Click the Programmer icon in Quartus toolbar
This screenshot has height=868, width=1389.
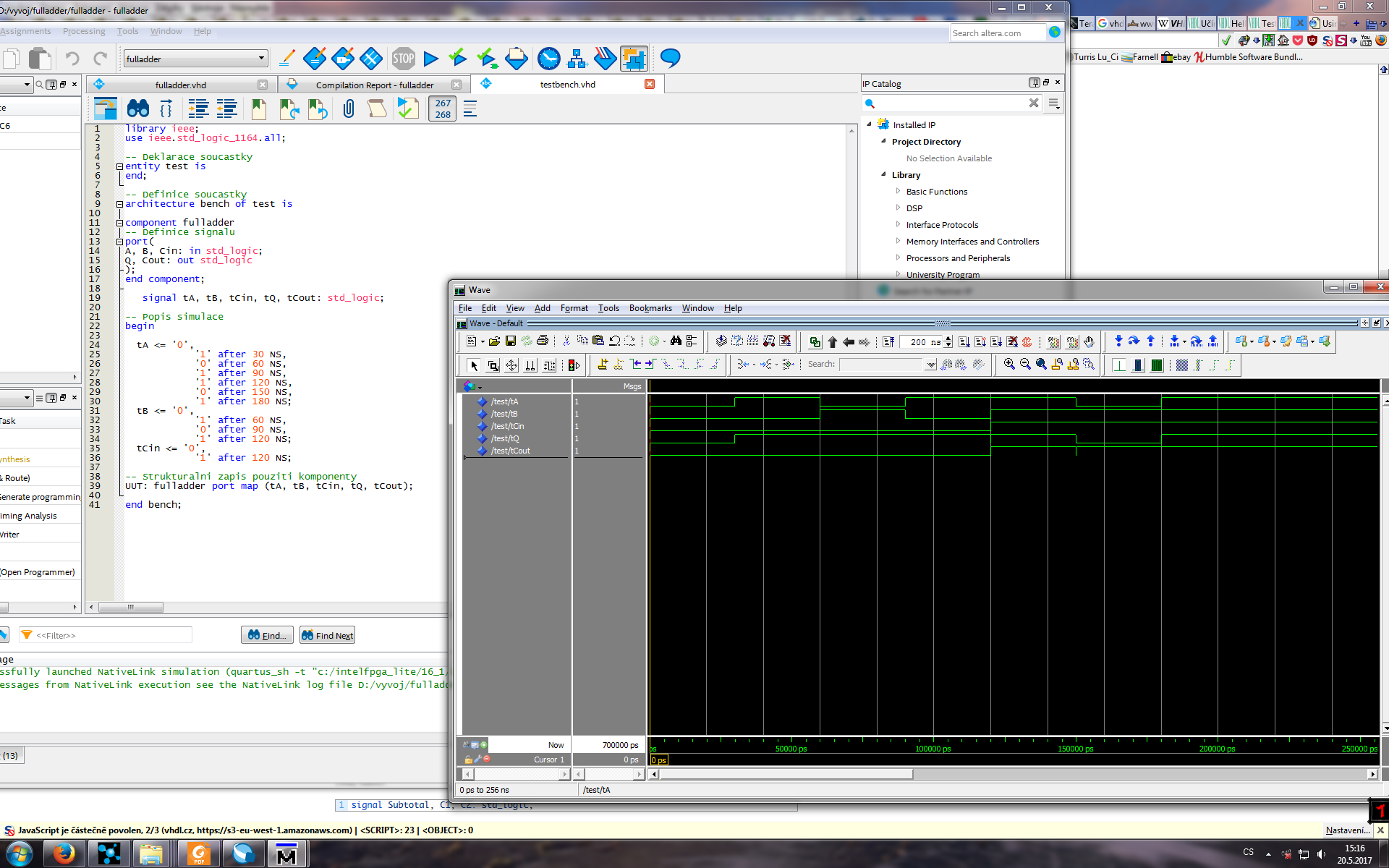[x=604, y=59]
